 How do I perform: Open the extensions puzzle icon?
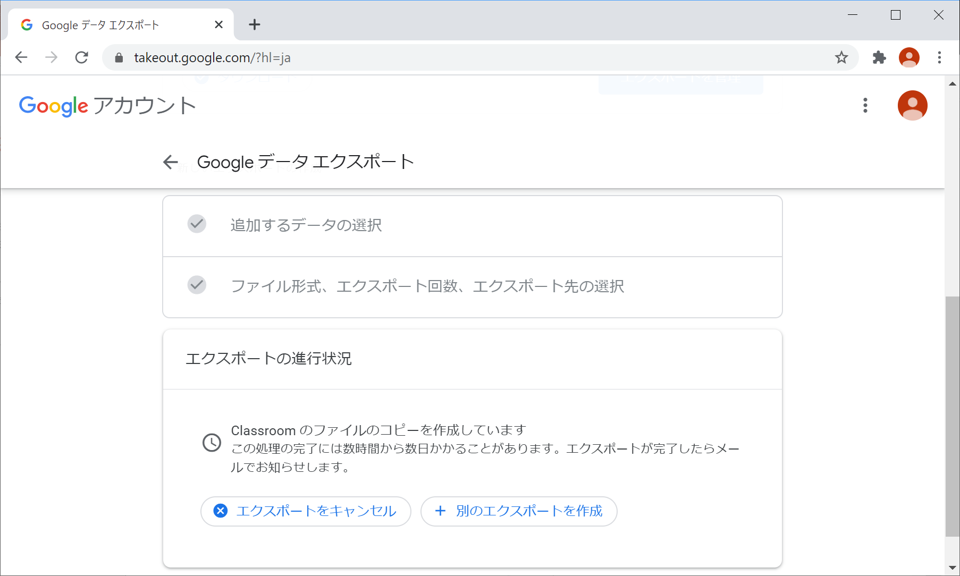[x=879, y=58]
